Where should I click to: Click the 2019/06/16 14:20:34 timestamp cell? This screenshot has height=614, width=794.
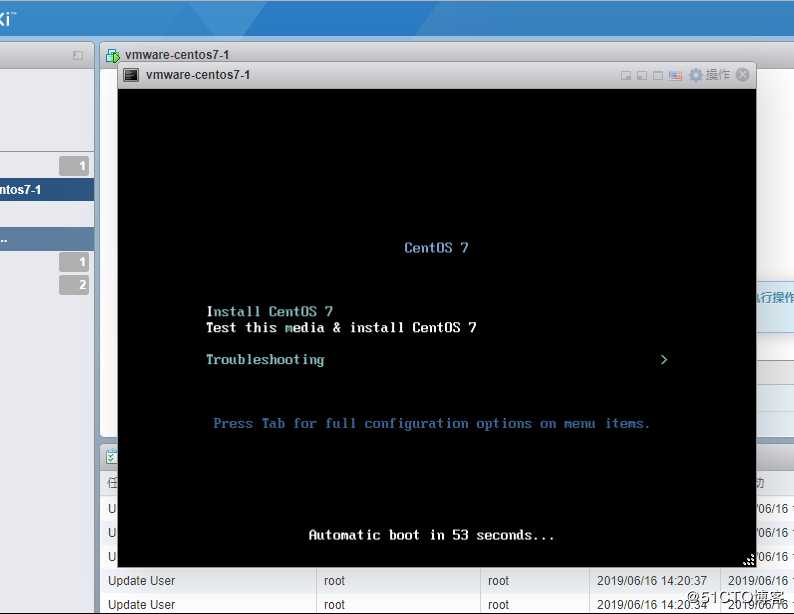(652, 604)
